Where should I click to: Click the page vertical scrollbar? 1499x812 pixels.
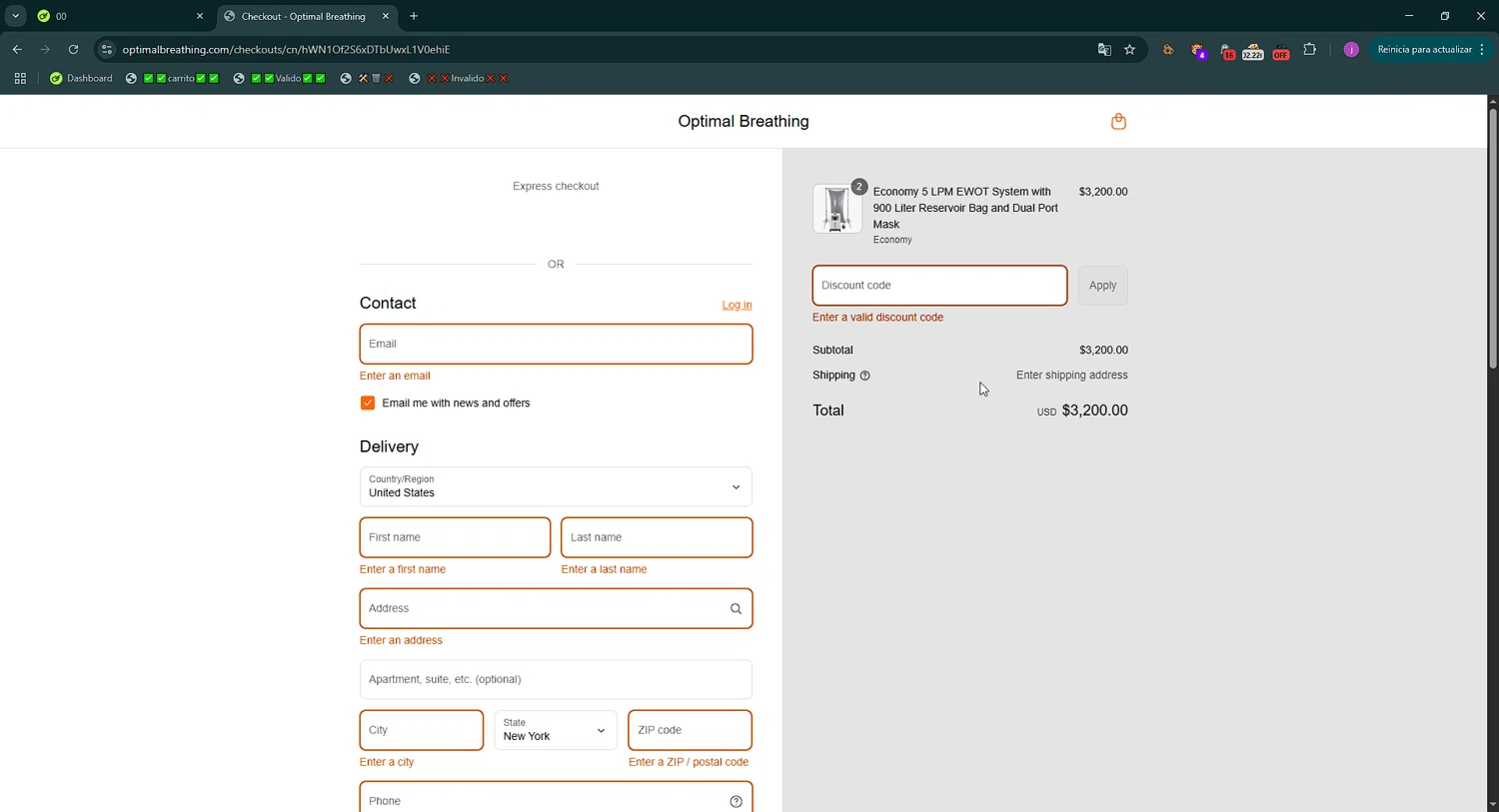[x=1492, y=240]
